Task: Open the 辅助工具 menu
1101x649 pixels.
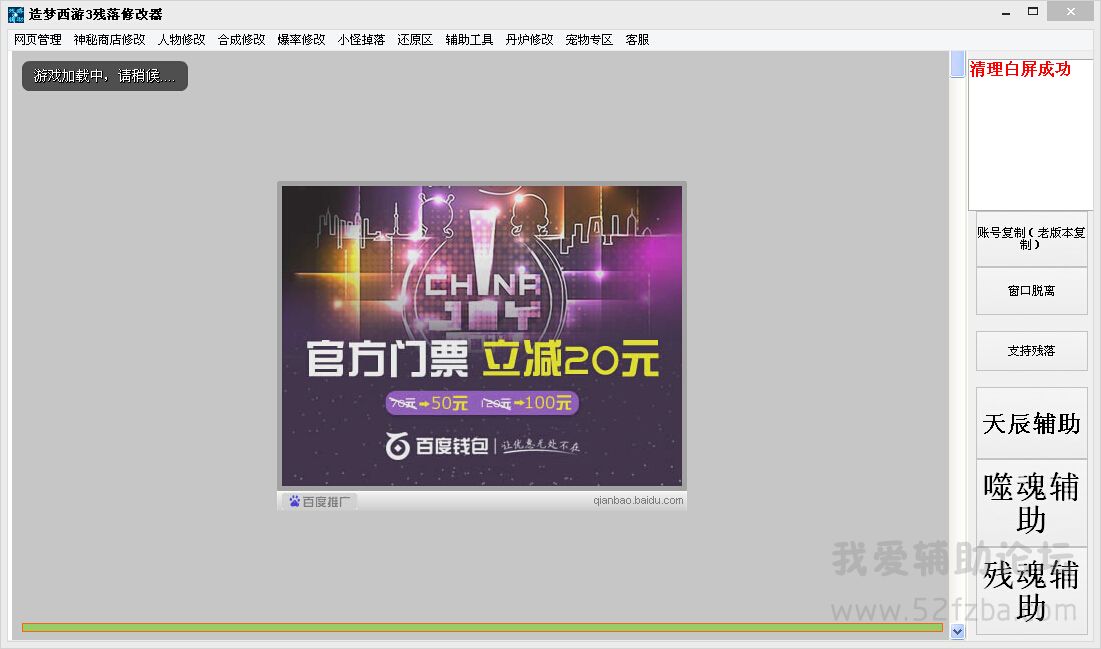Action: coord(469,40)
